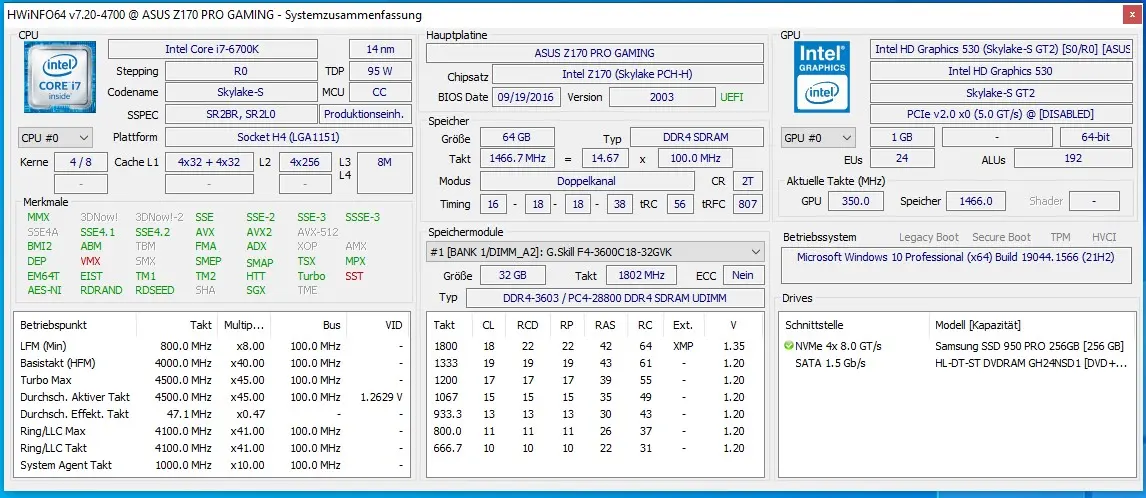This screenshot has width=1146, height=498.
Task: Click the memory size '64 GB' field
Action: 517,137
